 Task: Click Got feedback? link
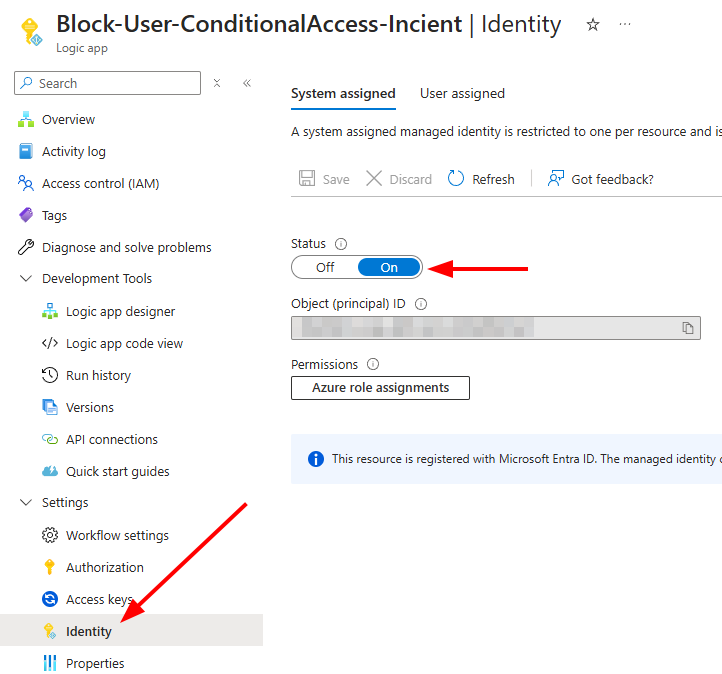coord(600,179)
